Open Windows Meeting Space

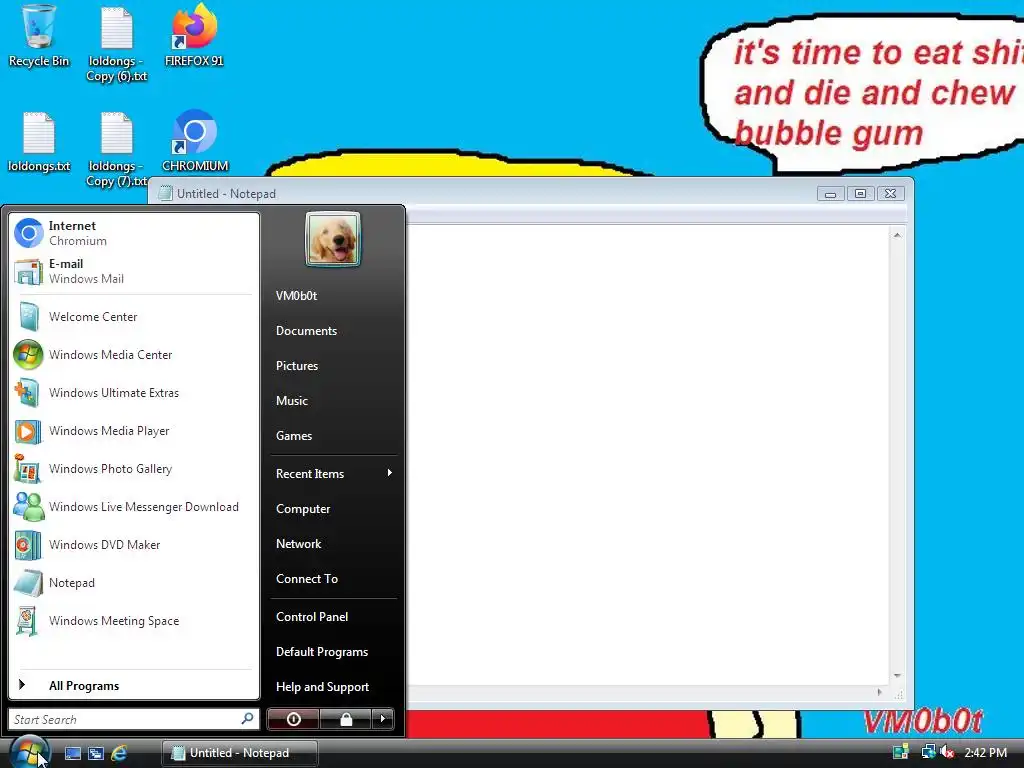(133, 620)
